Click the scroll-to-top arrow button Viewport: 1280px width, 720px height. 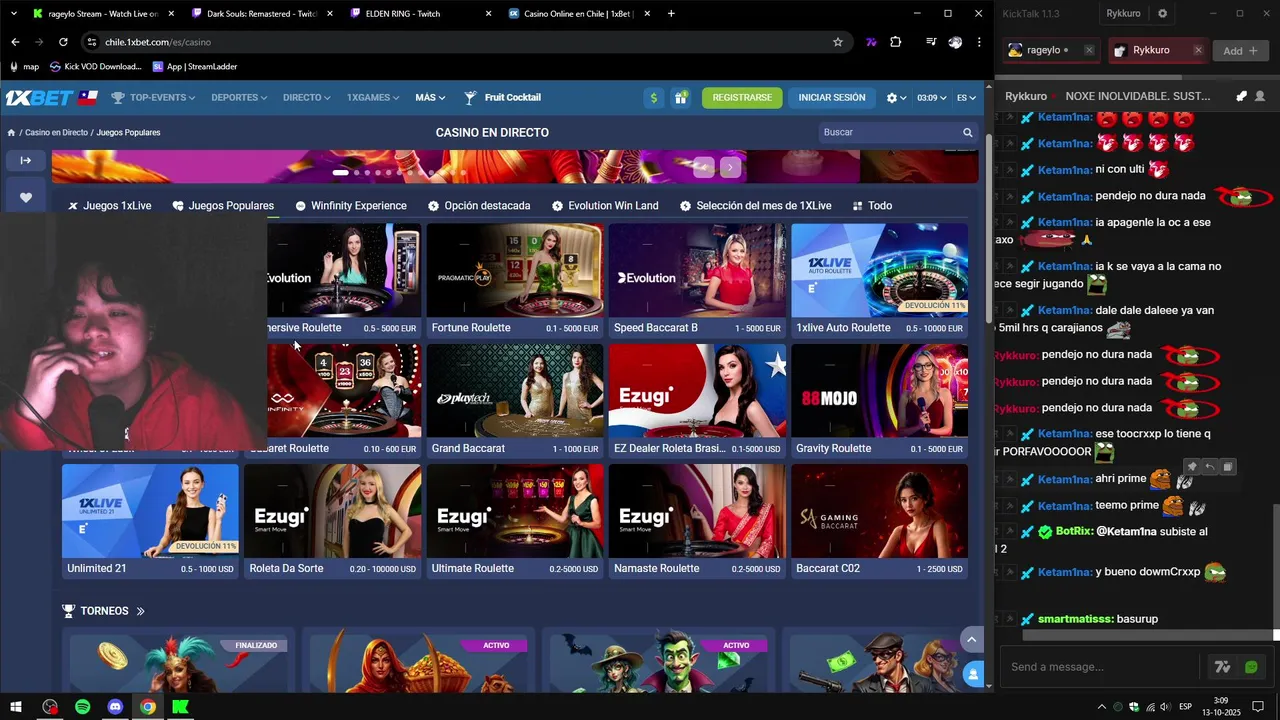[x=971, y=639]
